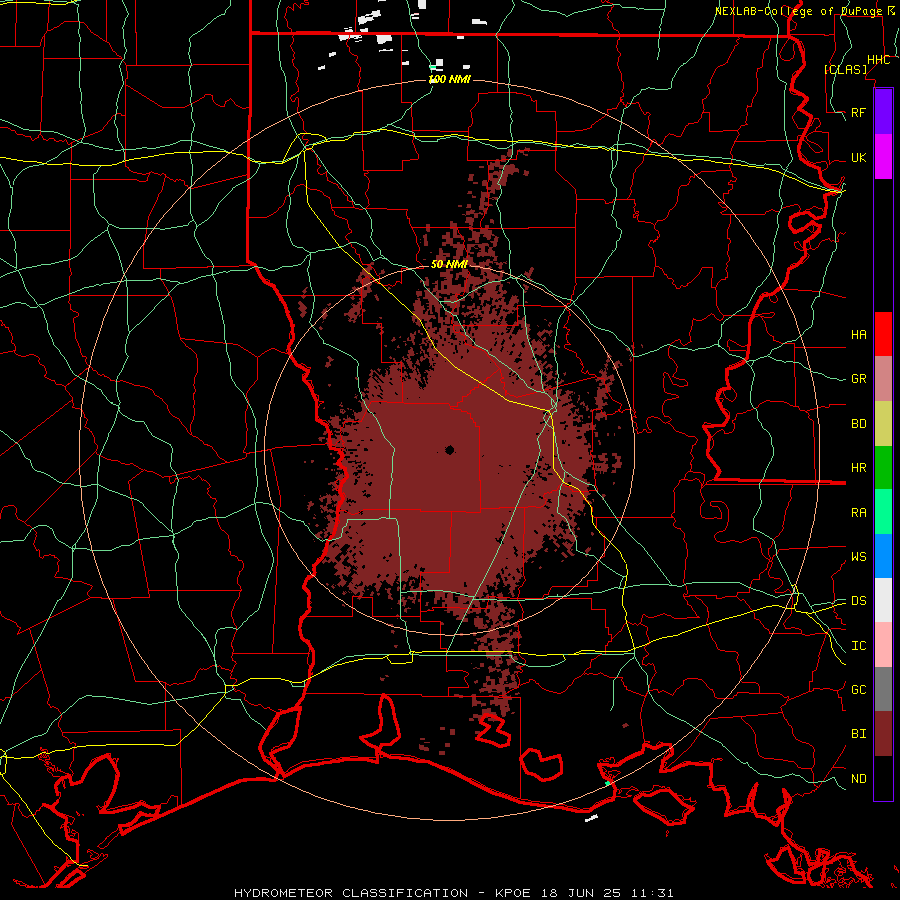Click the IC legend label
The width and height of the screenshot is (900, 900).
click(x=859, y=646)
